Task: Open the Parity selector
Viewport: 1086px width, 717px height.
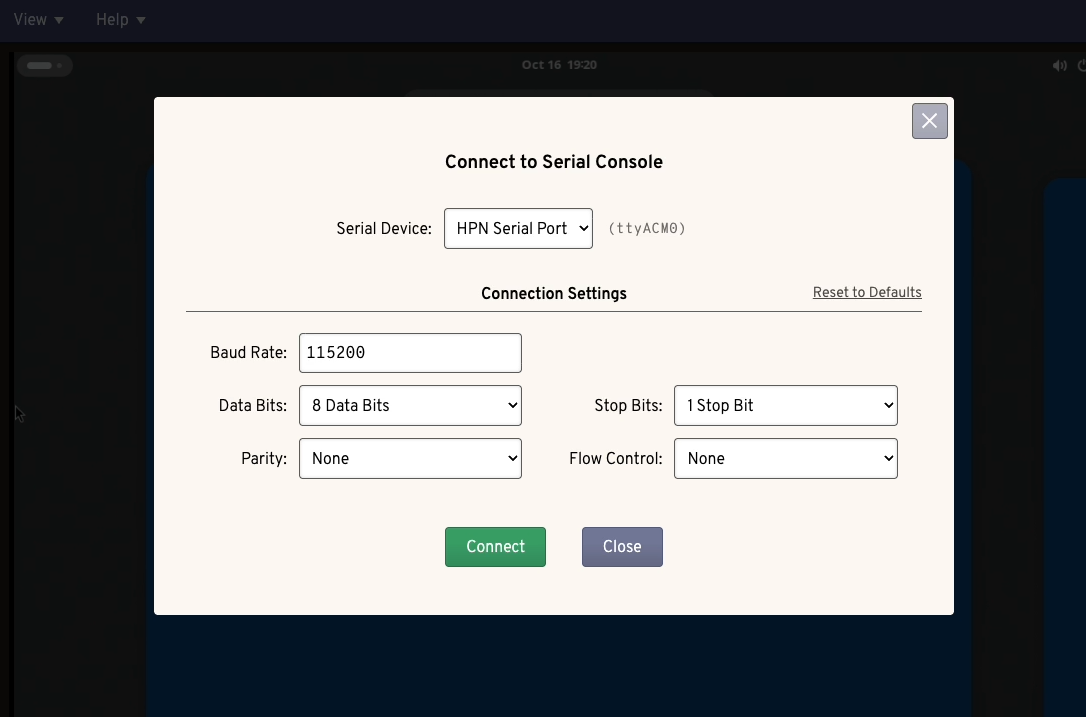Action: click(410, 458)
